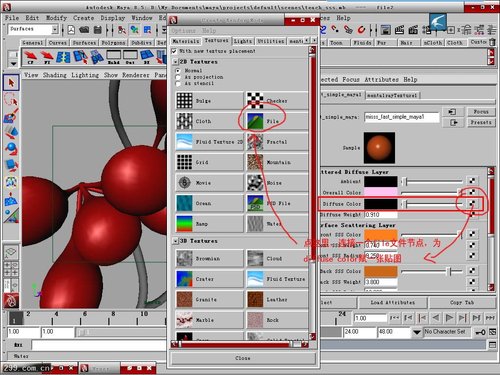Click the Overall Color pink swatch
Screen dimensions: 500x375
click(381, 192)
